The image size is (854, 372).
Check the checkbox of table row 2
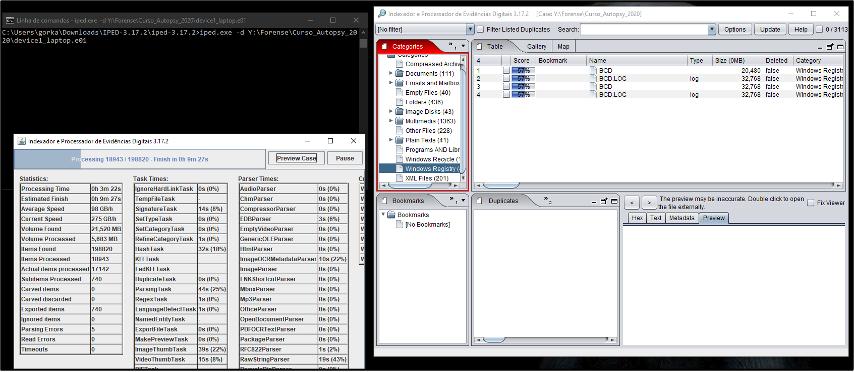tap(506, 78)
